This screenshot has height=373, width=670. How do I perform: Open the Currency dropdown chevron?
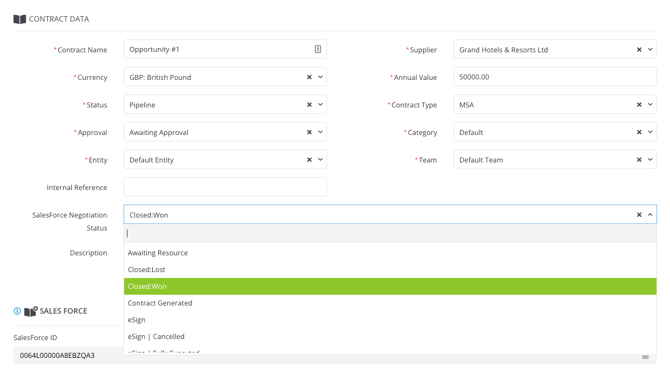pyautogui.click(x=320, y=77)
